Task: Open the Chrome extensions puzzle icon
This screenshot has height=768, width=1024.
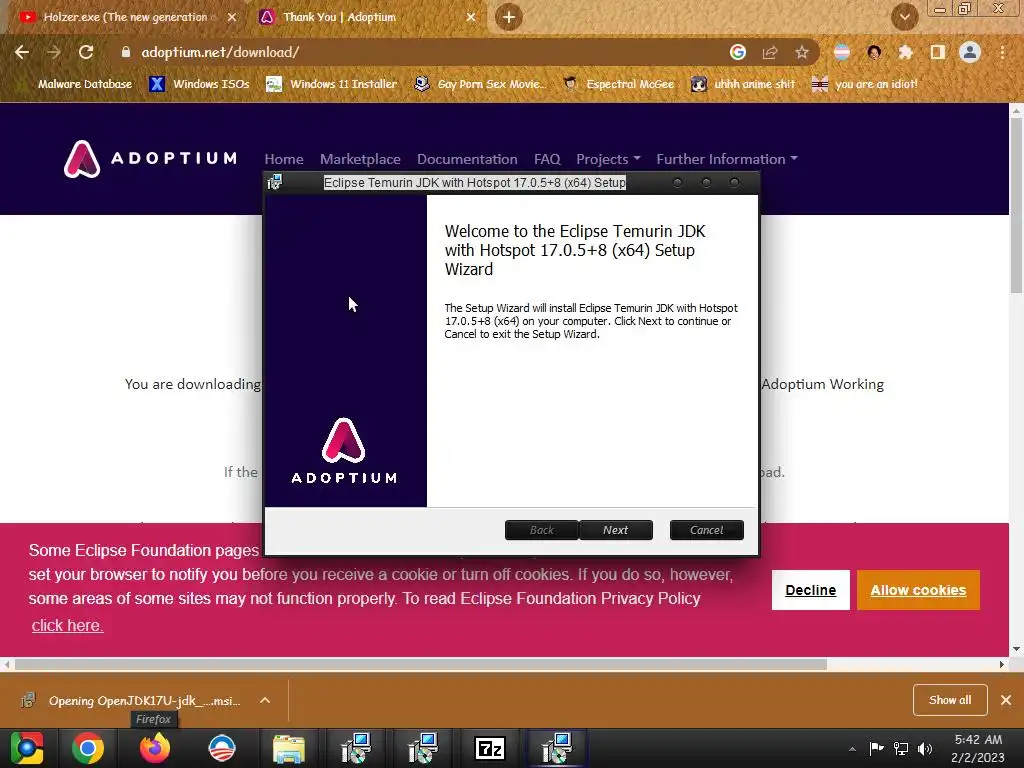Action: 906,52
